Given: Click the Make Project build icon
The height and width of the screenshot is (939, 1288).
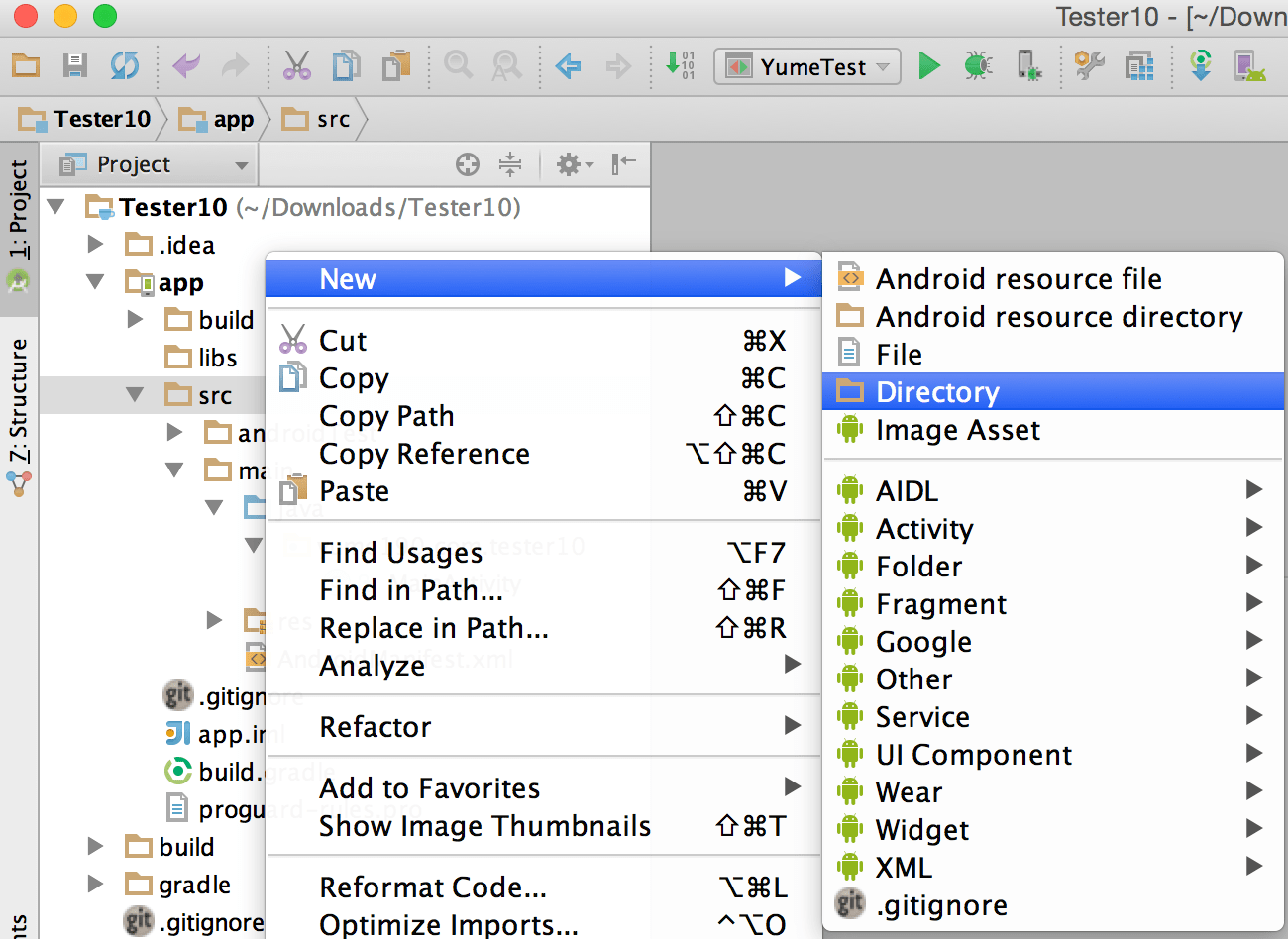Looking at the screenshot, I should 680,65.
